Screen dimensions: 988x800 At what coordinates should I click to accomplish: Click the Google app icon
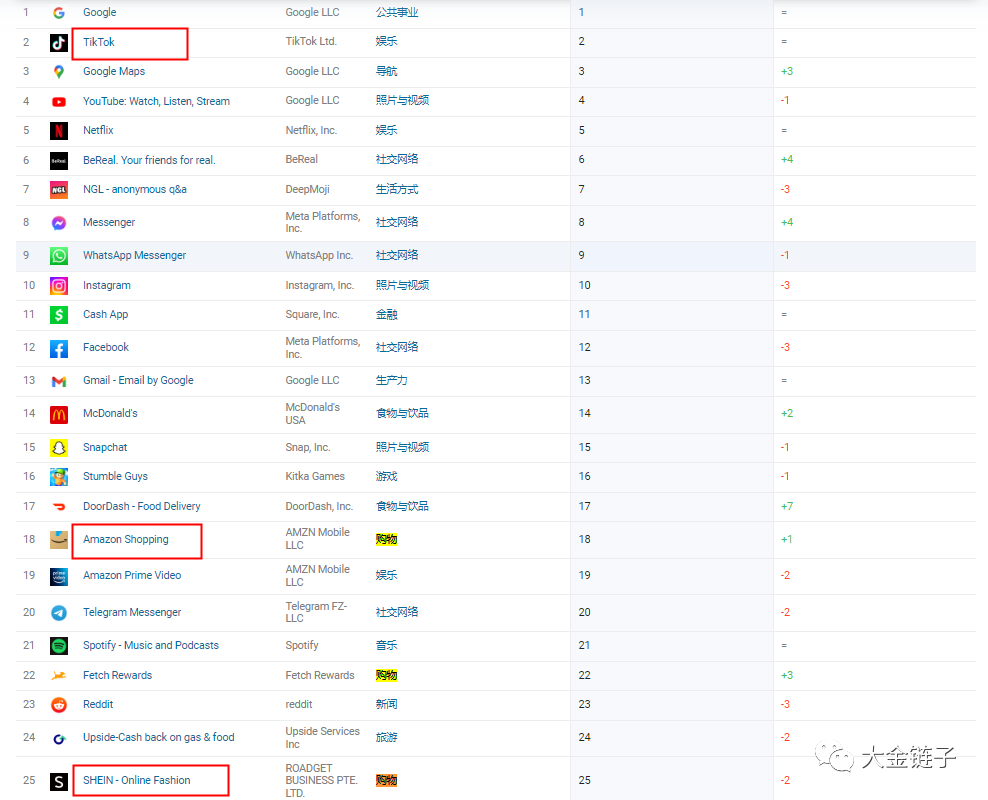point(59,13)
